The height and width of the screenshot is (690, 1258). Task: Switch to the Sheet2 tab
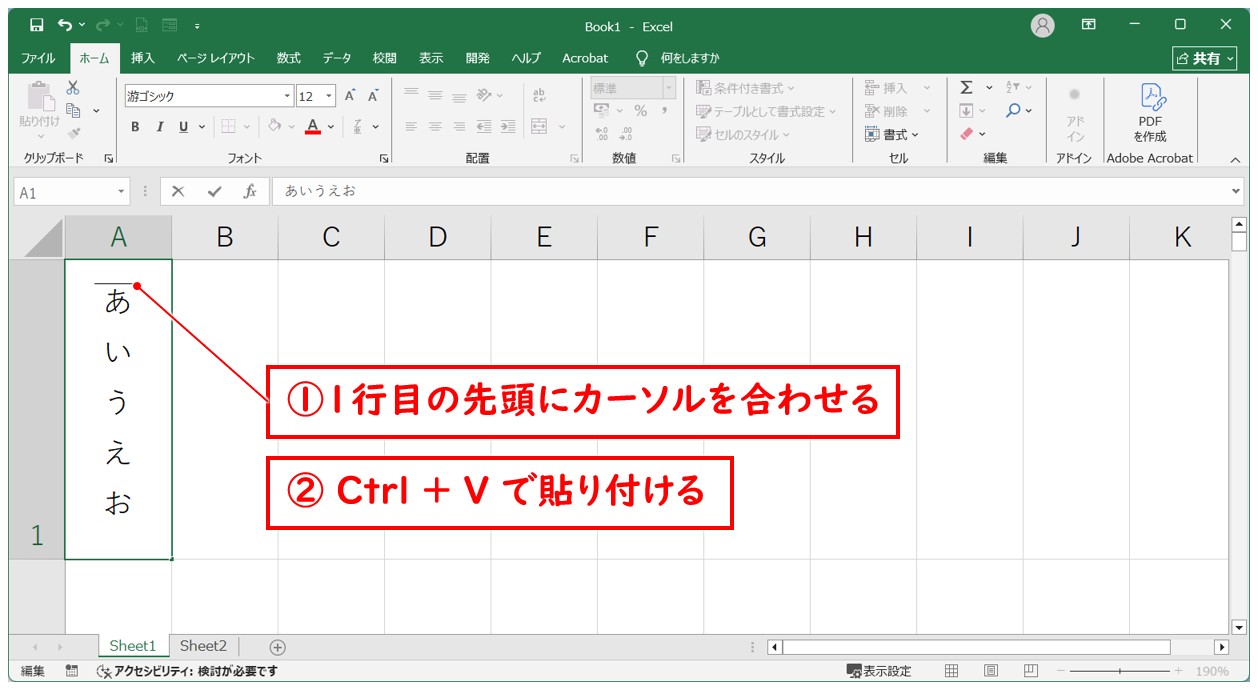203,646
